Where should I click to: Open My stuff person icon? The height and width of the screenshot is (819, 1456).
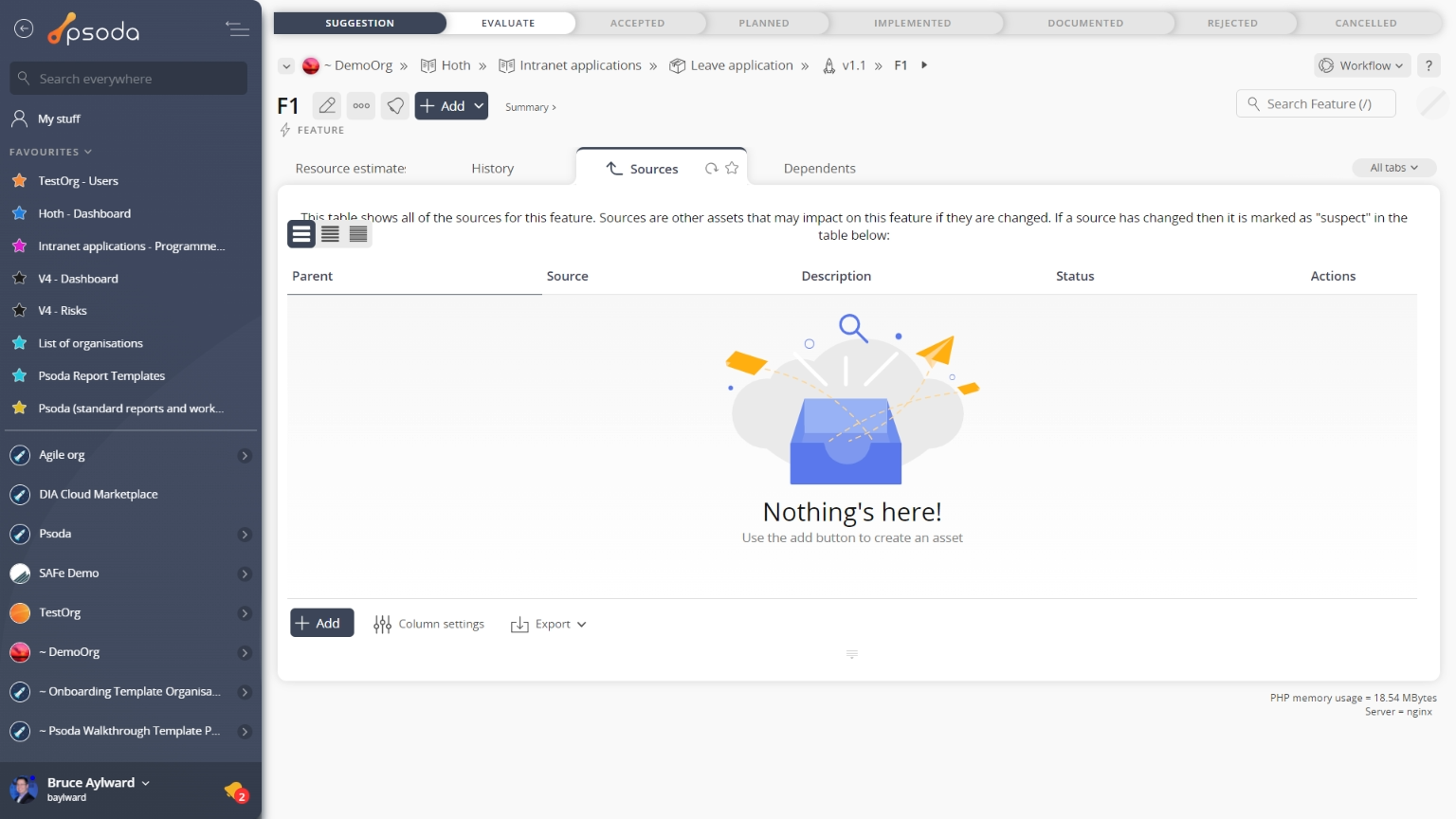[19, 118]
